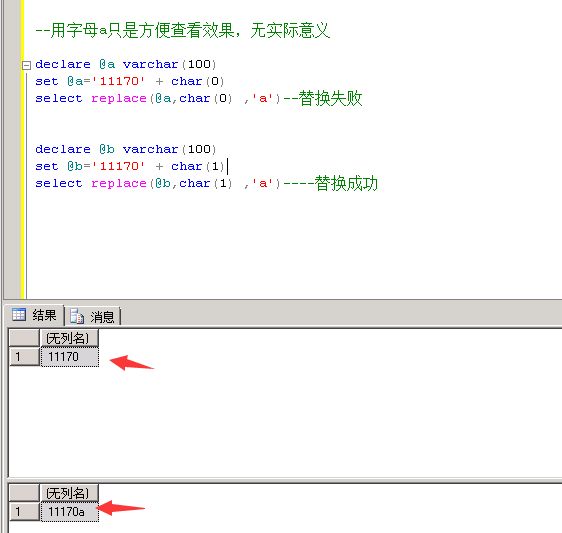This screenshot has width=562, height=533.
Task: Click the second grid's (无列名) column header
Action: click(x=69, y=493)
